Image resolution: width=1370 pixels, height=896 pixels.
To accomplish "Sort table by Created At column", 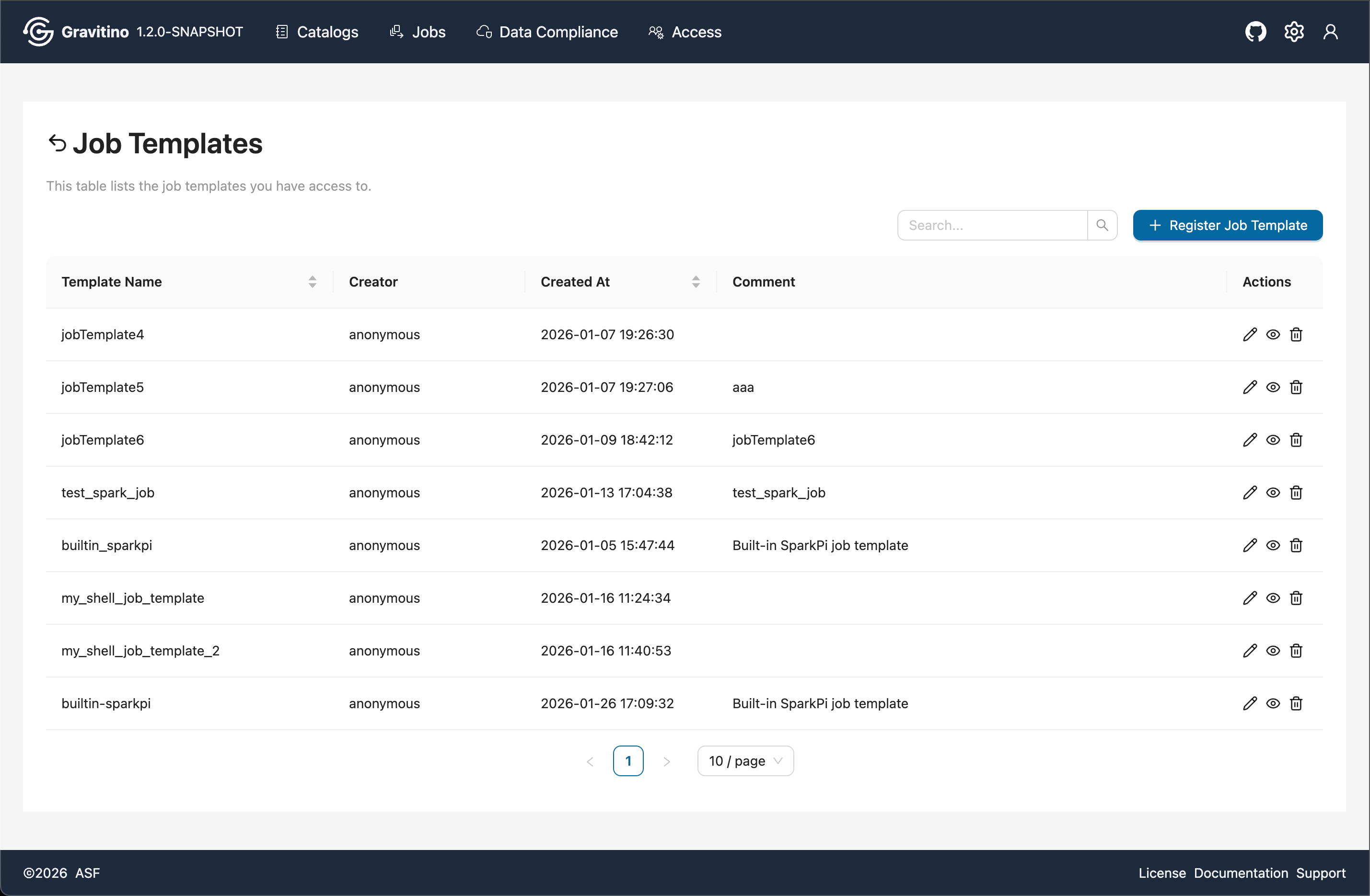I will [696, 281].
